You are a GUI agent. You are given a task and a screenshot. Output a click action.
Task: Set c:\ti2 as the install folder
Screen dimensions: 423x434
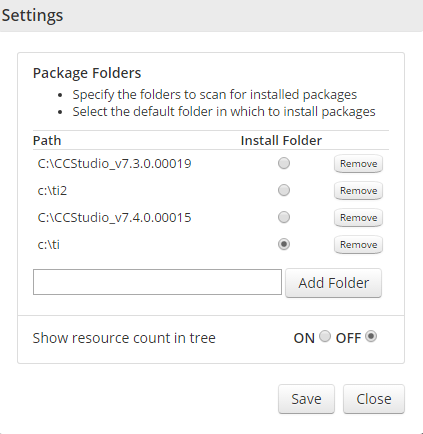284,190
